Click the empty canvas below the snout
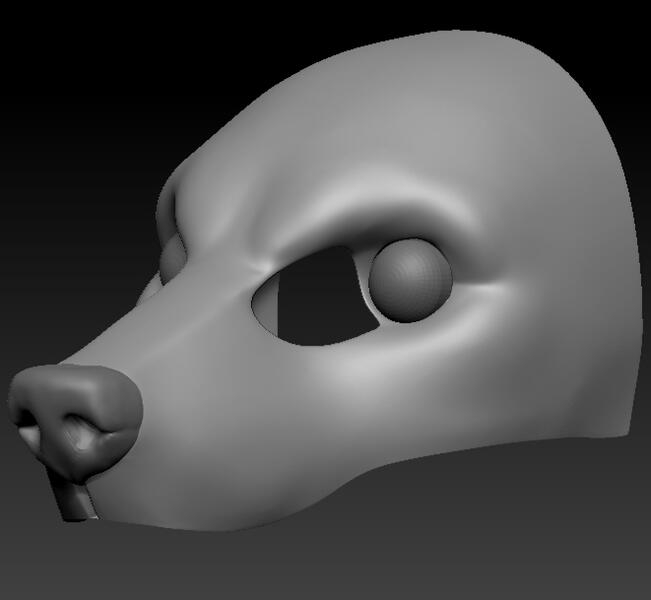The width and height of the screenshot is (651, 600). coord(150,565)
